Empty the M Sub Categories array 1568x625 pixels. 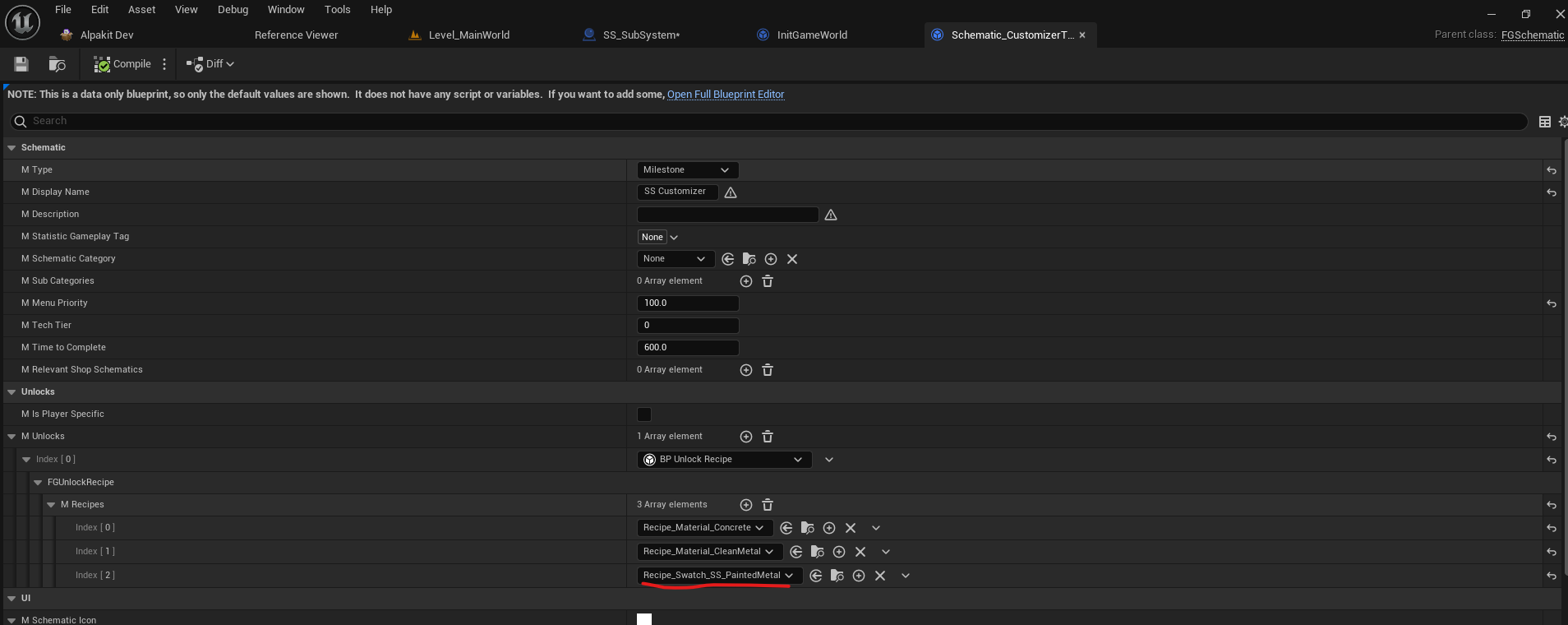tap(768, 281)
